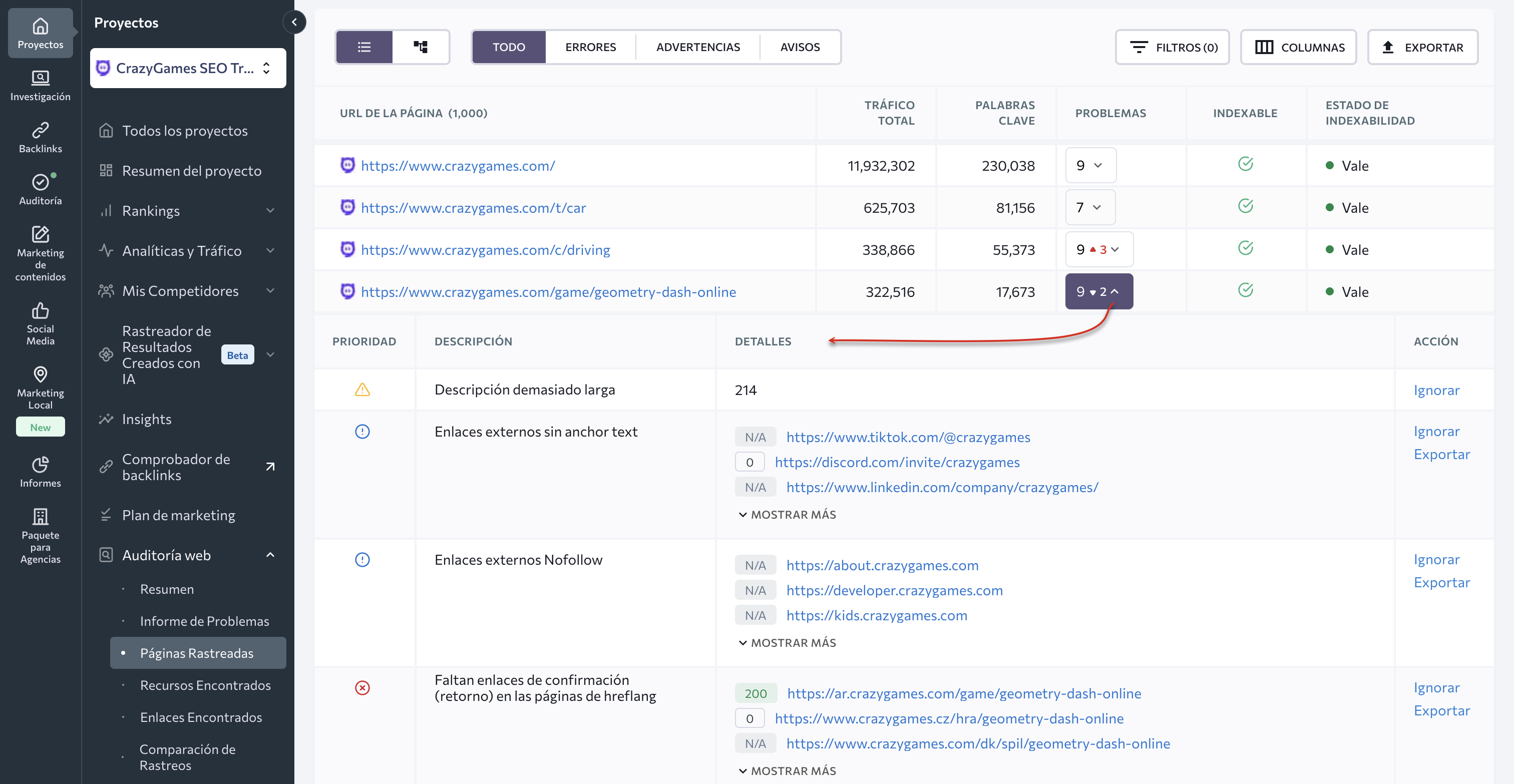This screenshot has width=1514, height=784.
Task: Click indexable checkmark for geometry-dash-online row
Action: (x=1246, y=290)
